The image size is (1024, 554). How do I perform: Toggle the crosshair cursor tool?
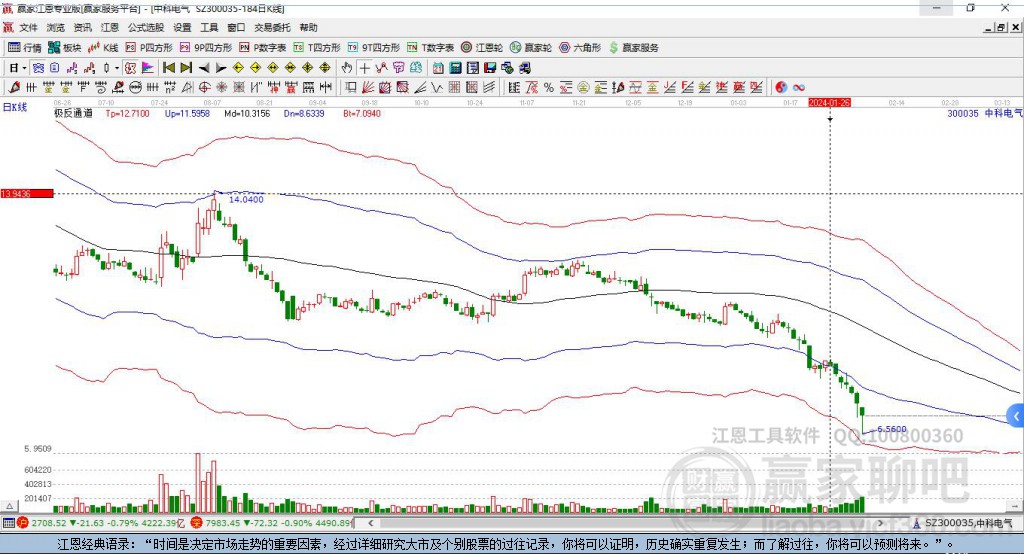point(364,68)
